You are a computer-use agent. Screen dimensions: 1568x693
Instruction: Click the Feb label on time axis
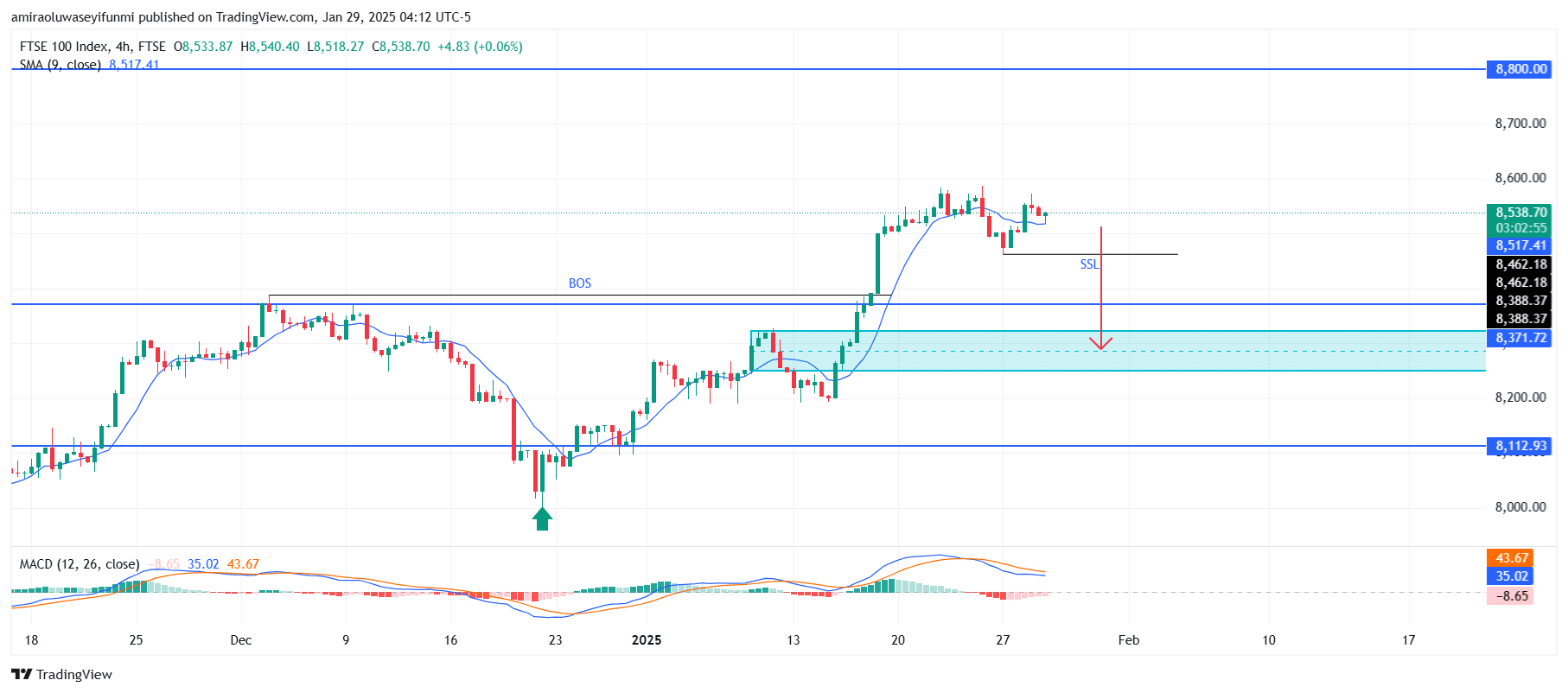point(1129,640)
